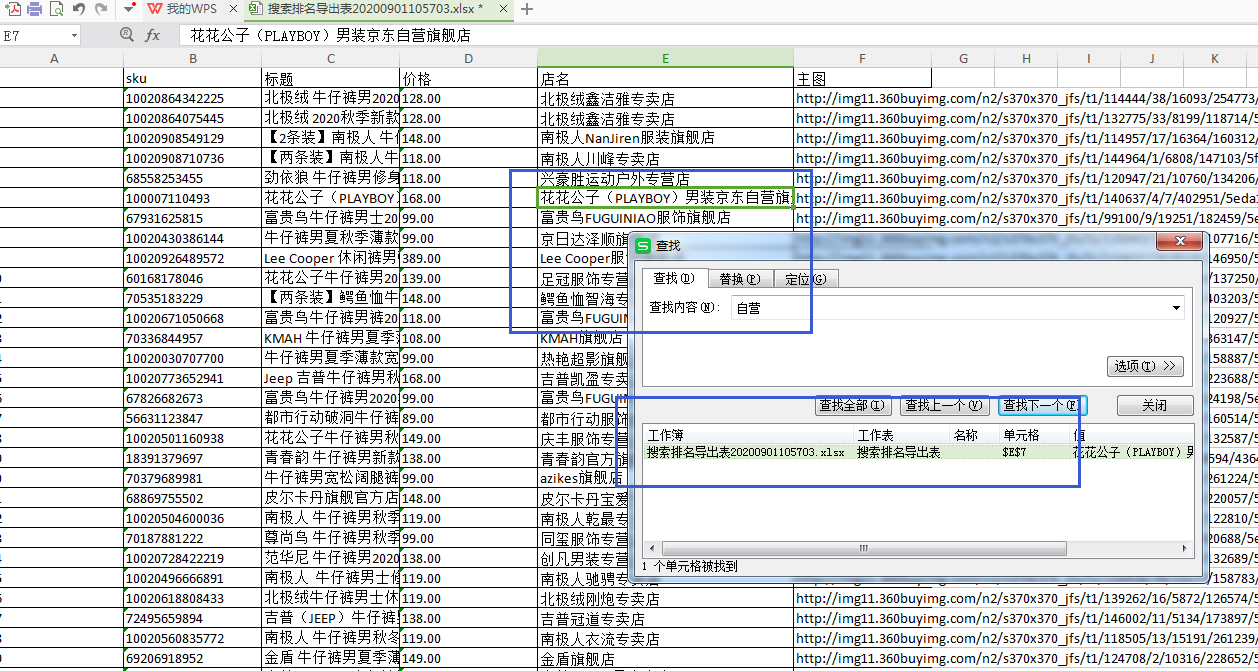Click the Name Box showing E7

pos(40,35)
